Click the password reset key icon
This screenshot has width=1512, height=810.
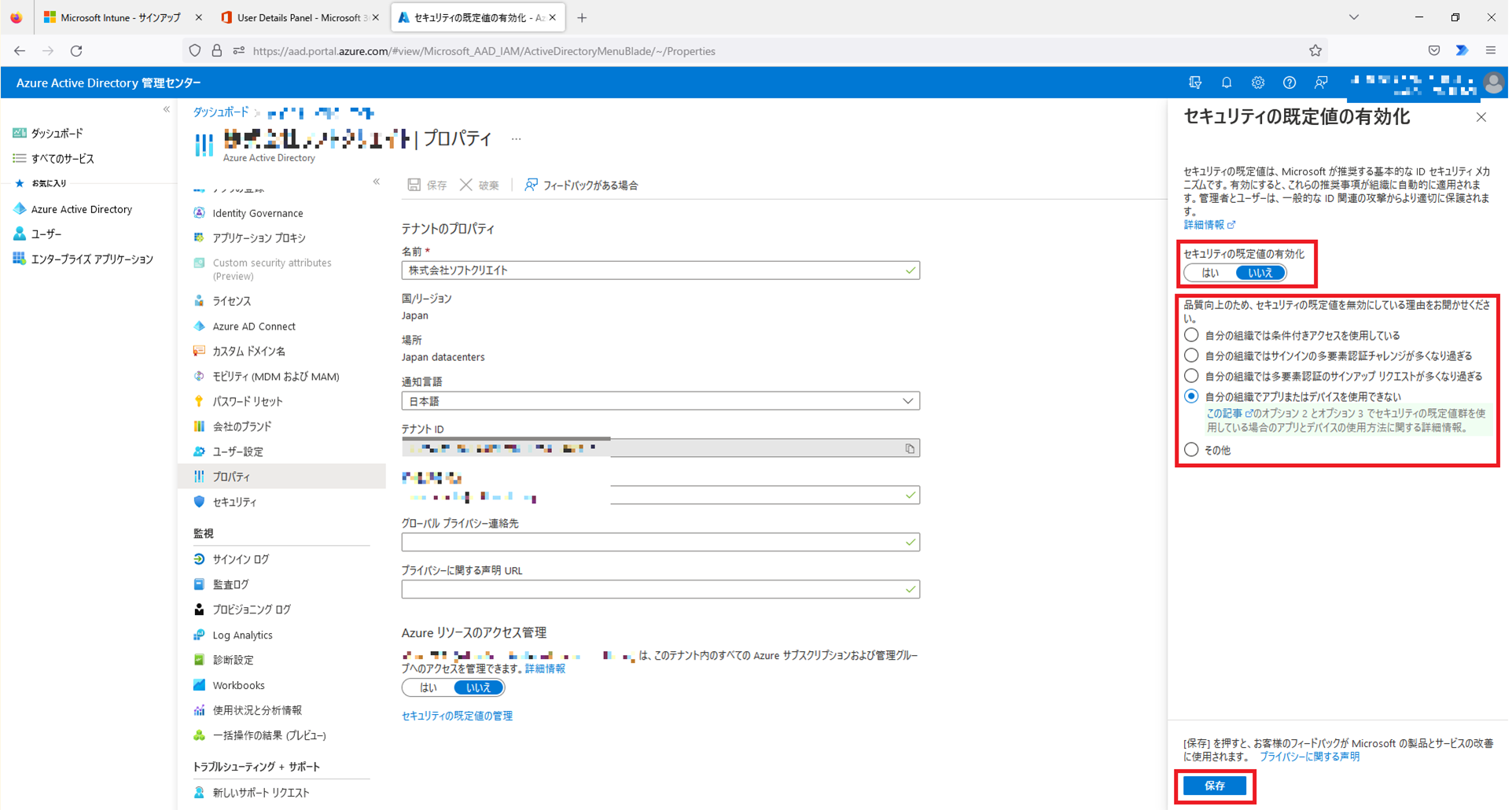pyautogui.click(x=199, y=401)
